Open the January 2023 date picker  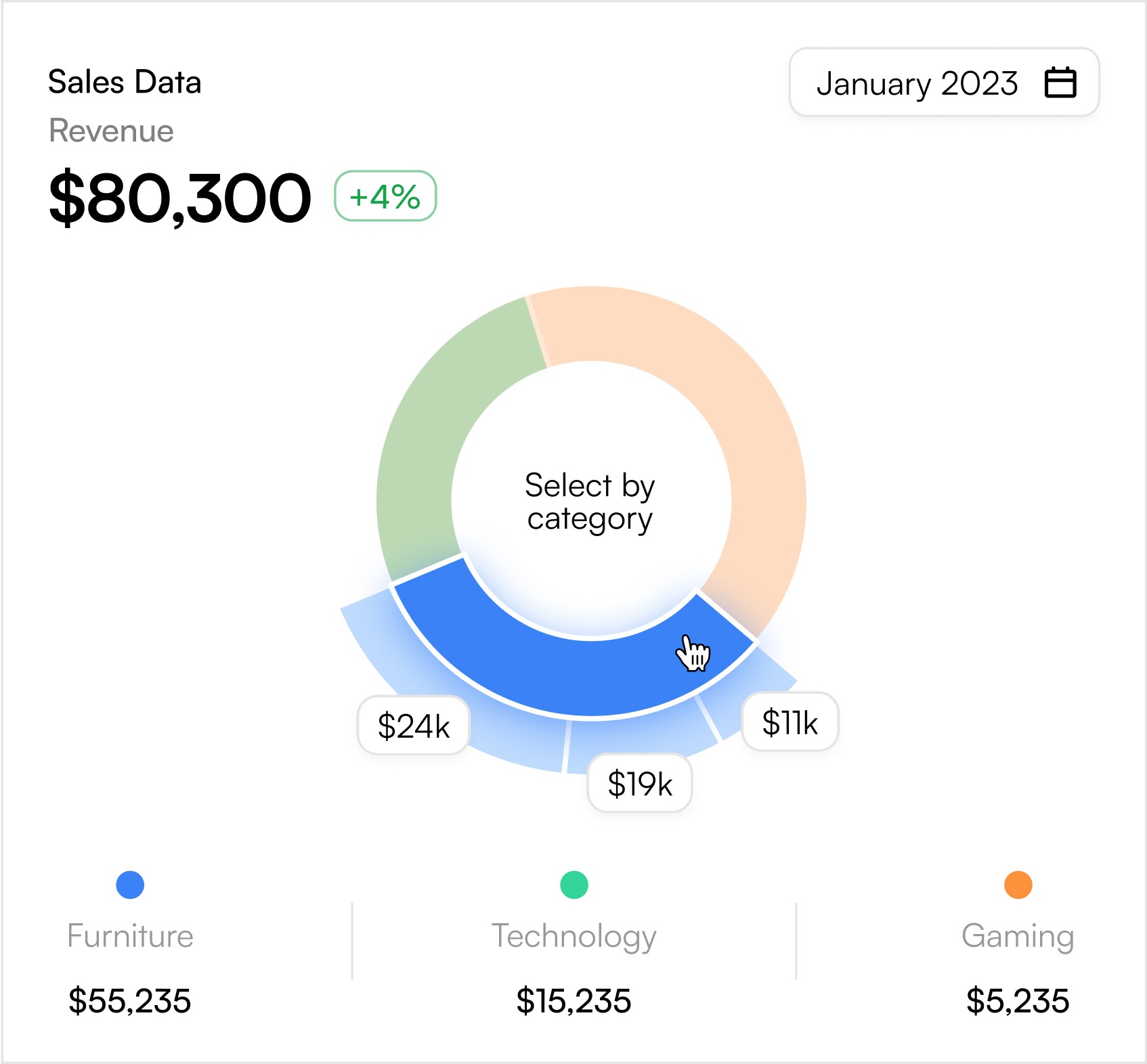coord(944,83)
